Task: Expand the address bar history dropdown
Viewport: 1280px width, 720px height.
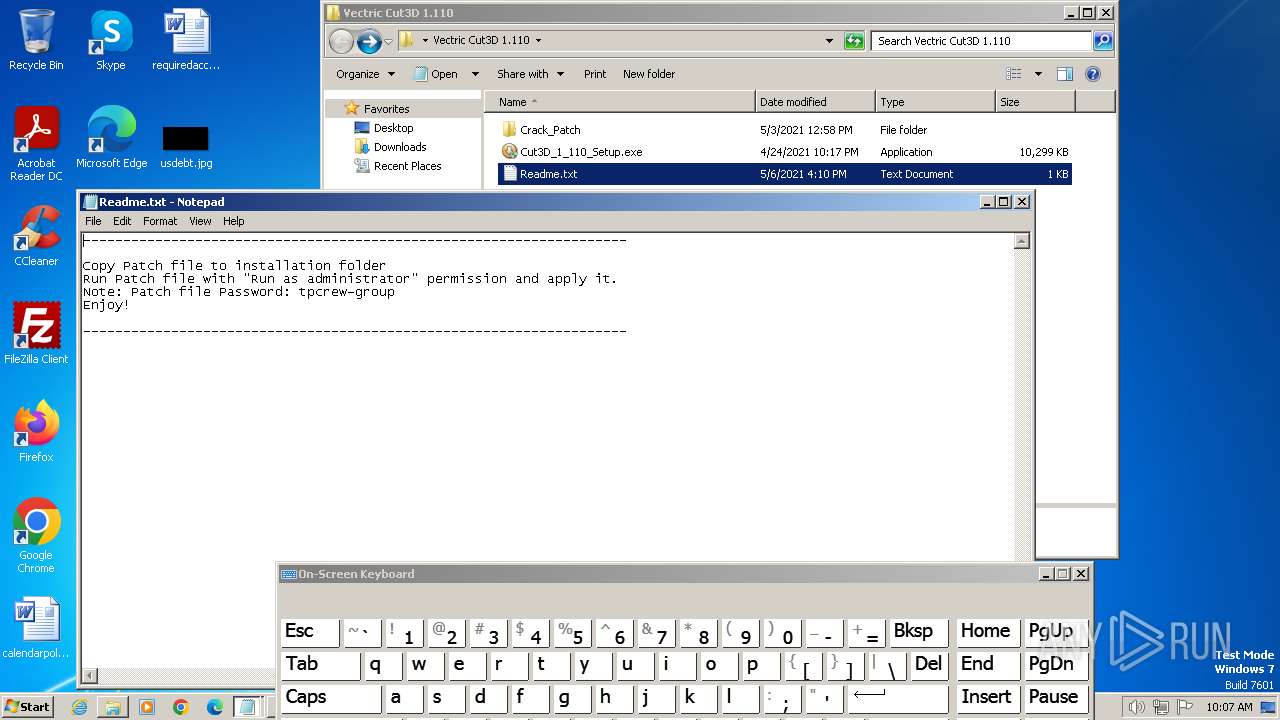Action: click(829, 41)
